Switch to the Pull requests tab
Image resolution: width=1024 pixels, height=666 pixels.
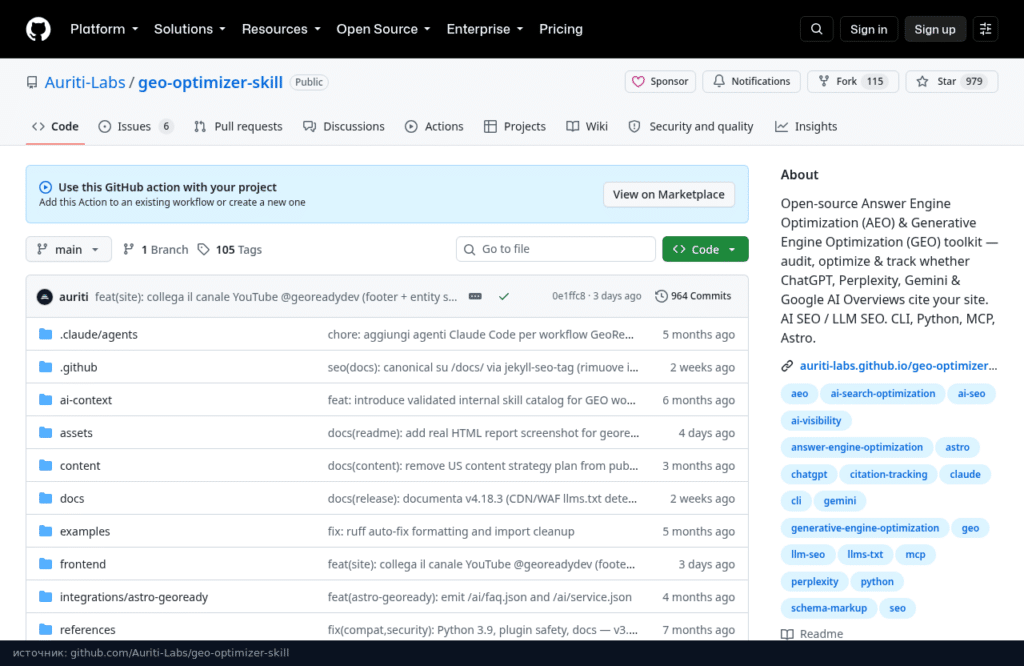click(238, 127)
